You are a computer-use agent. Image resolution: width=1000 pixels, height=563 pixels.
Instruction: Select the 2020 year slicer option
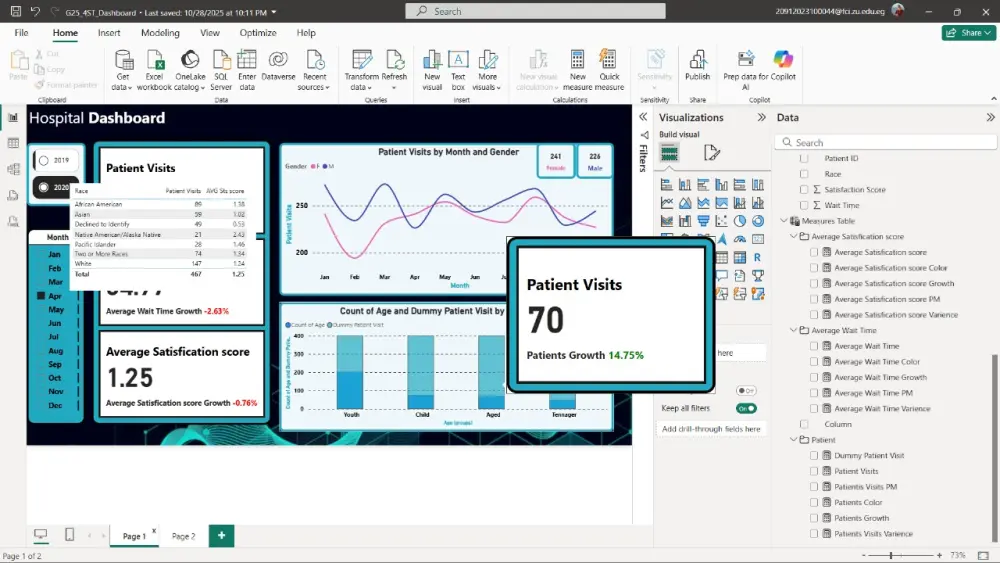[x=55, y=187]
